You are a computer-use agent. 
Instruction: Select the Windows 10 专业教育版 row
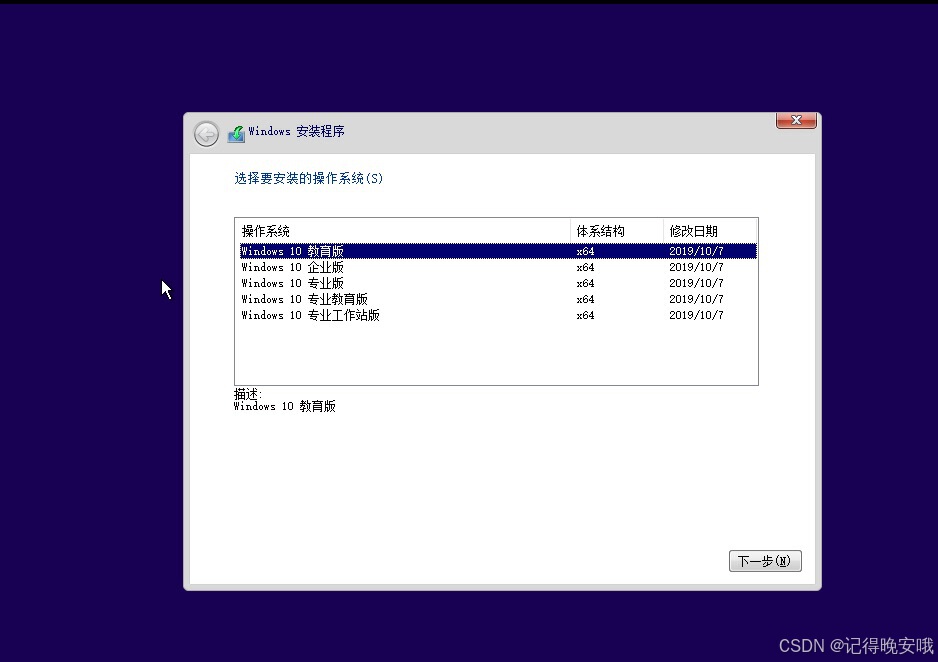click(x=498, y=299)
